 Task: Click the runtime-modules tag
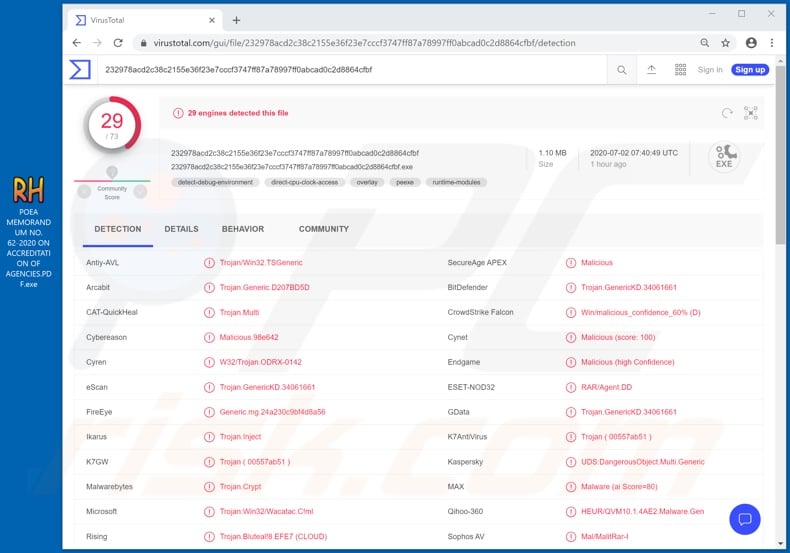click(456, 182)
